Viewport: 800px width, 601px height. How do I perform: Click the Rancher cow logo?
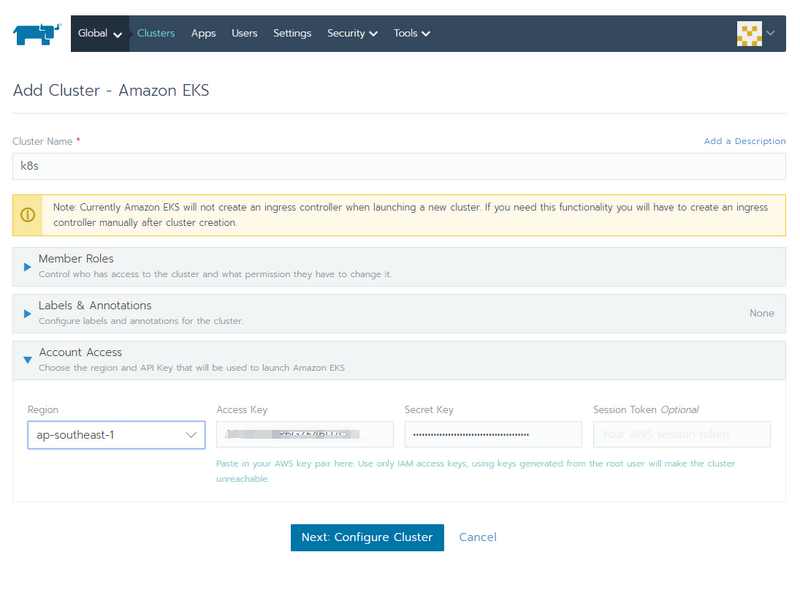(x=37, y=34)
